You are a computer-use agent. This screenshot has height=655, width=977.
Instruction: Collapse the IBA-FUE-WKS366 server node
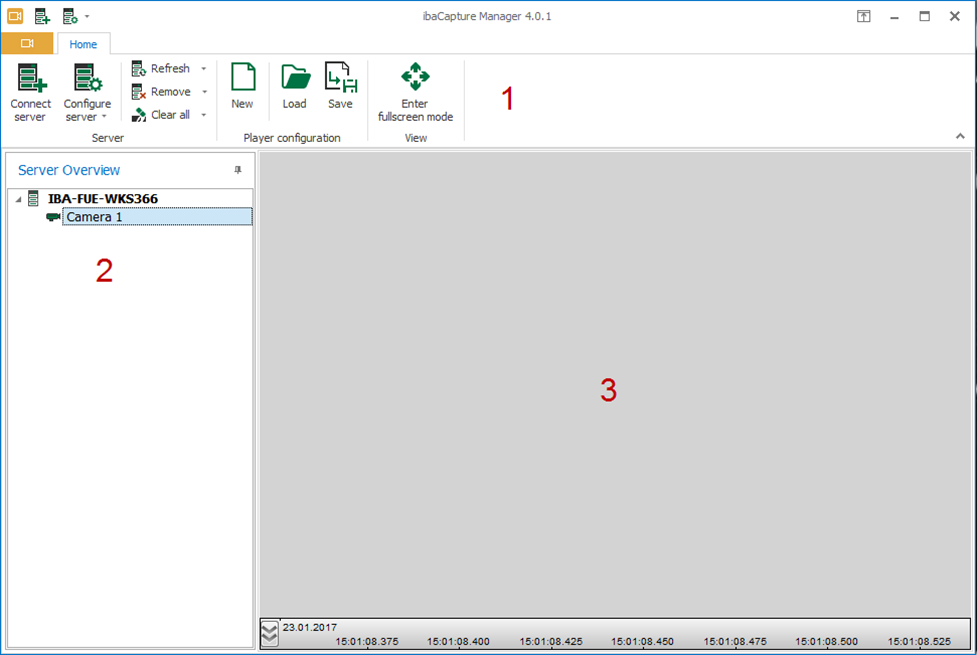18,199
